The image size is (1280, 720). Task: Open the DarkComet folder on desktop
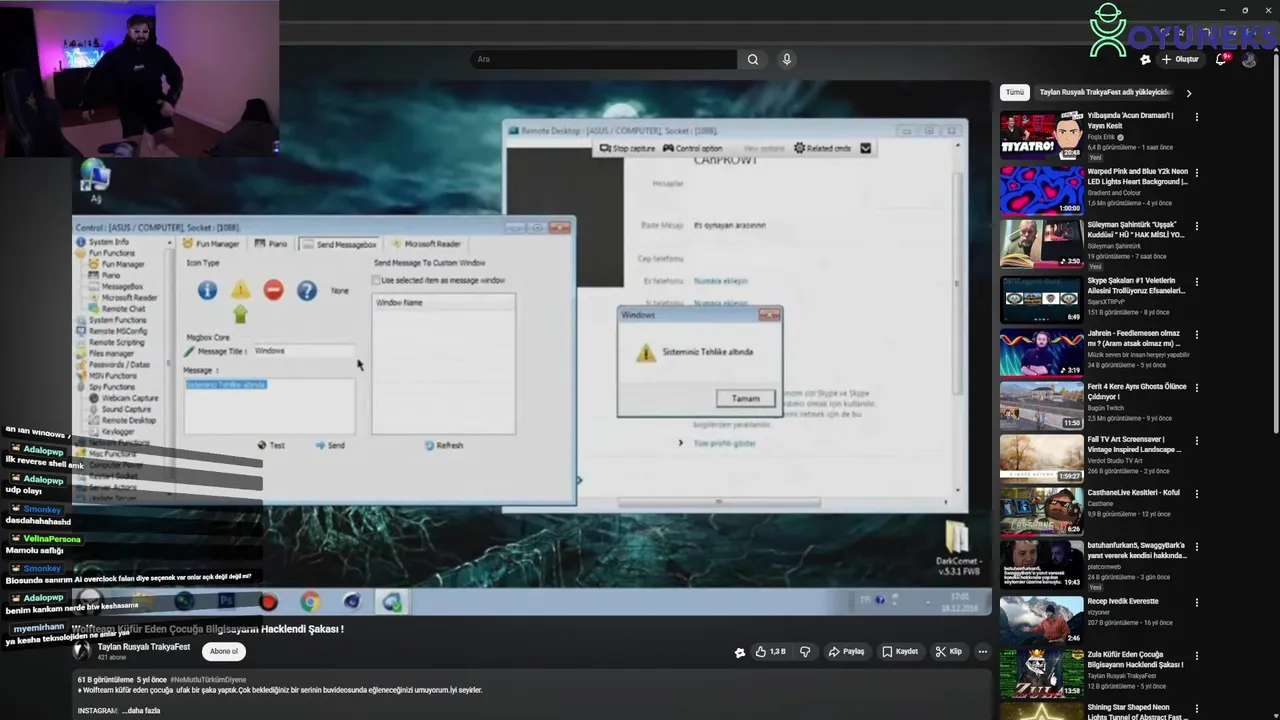957,549
